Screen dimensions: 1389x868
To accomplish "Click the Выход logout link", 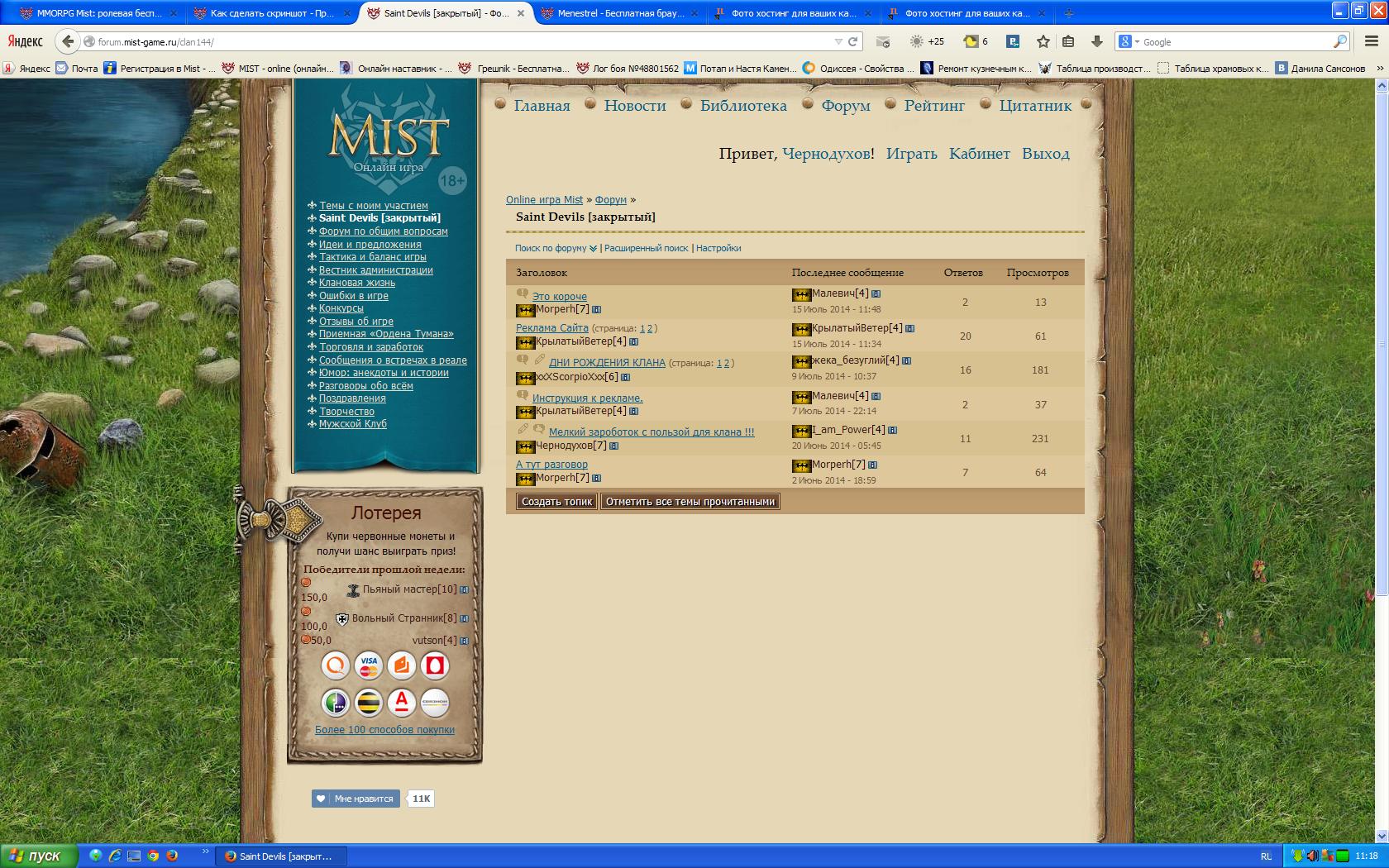I will tap(1046, 154).
